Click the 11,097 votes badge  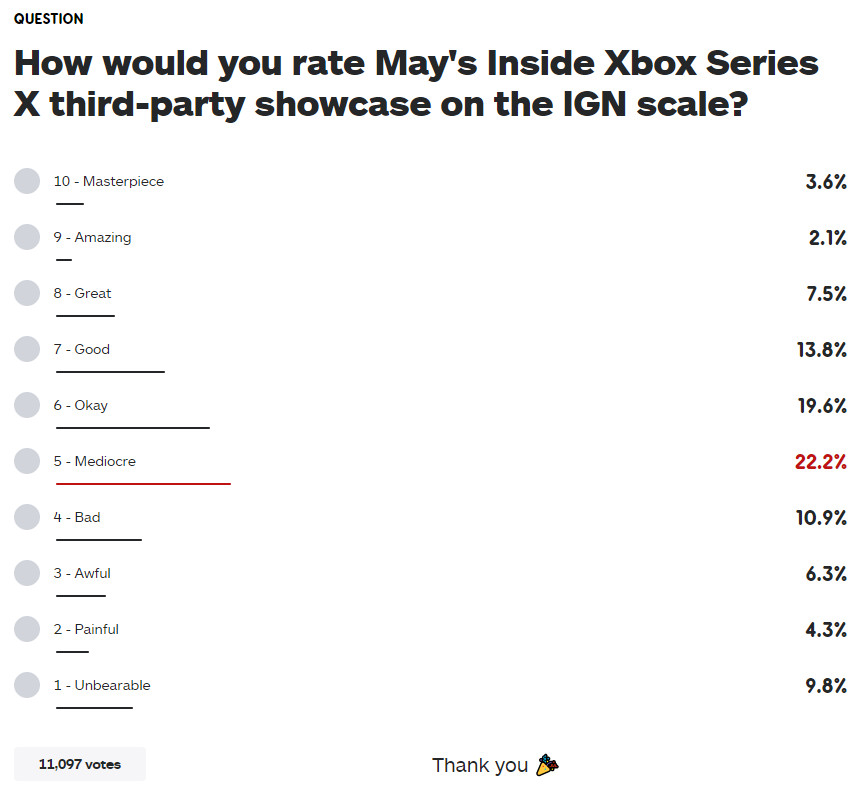(x=80, y=764)
